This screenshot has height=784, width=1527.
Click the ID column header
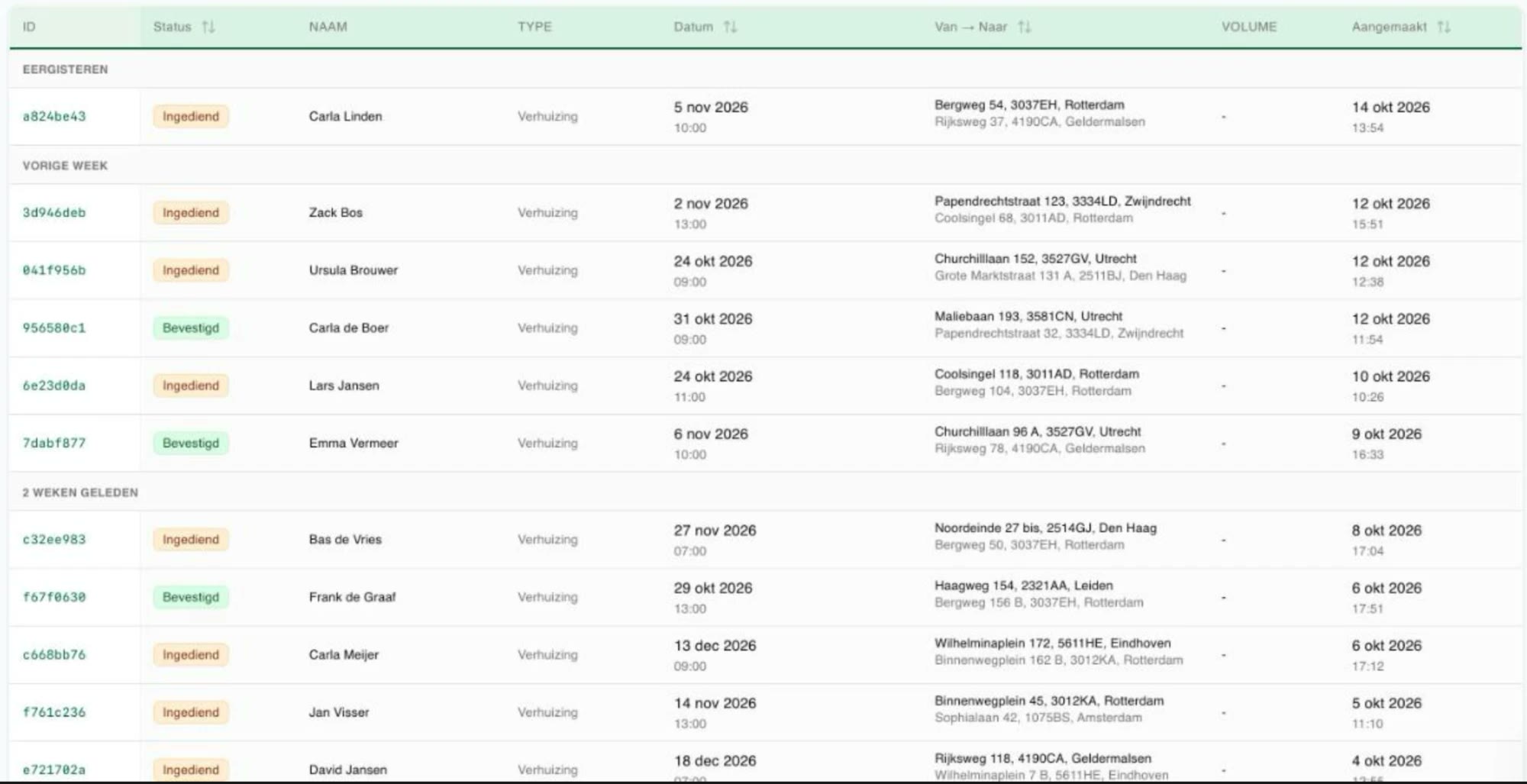[x=29, y=27]
